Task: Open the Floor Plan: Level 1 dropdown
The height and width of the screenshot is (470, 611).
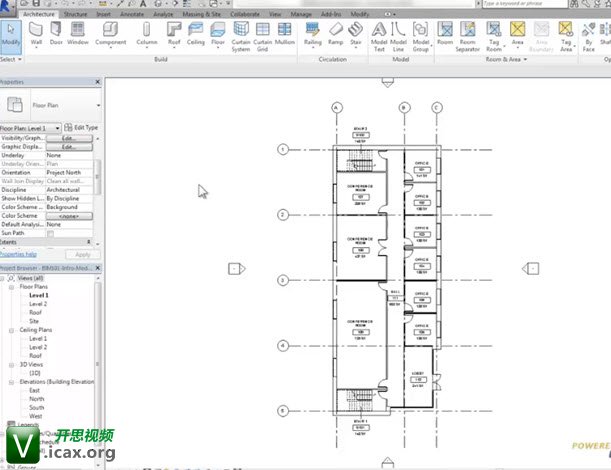Action: (30, 128)
